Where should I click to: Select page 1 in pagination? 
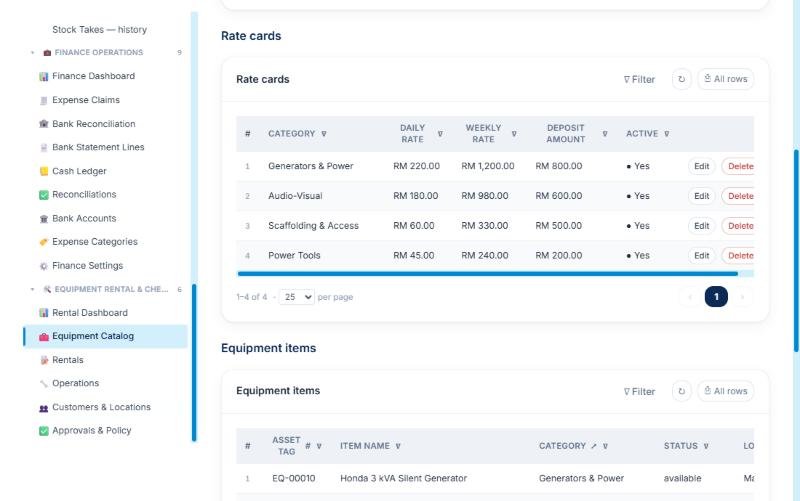716,297
